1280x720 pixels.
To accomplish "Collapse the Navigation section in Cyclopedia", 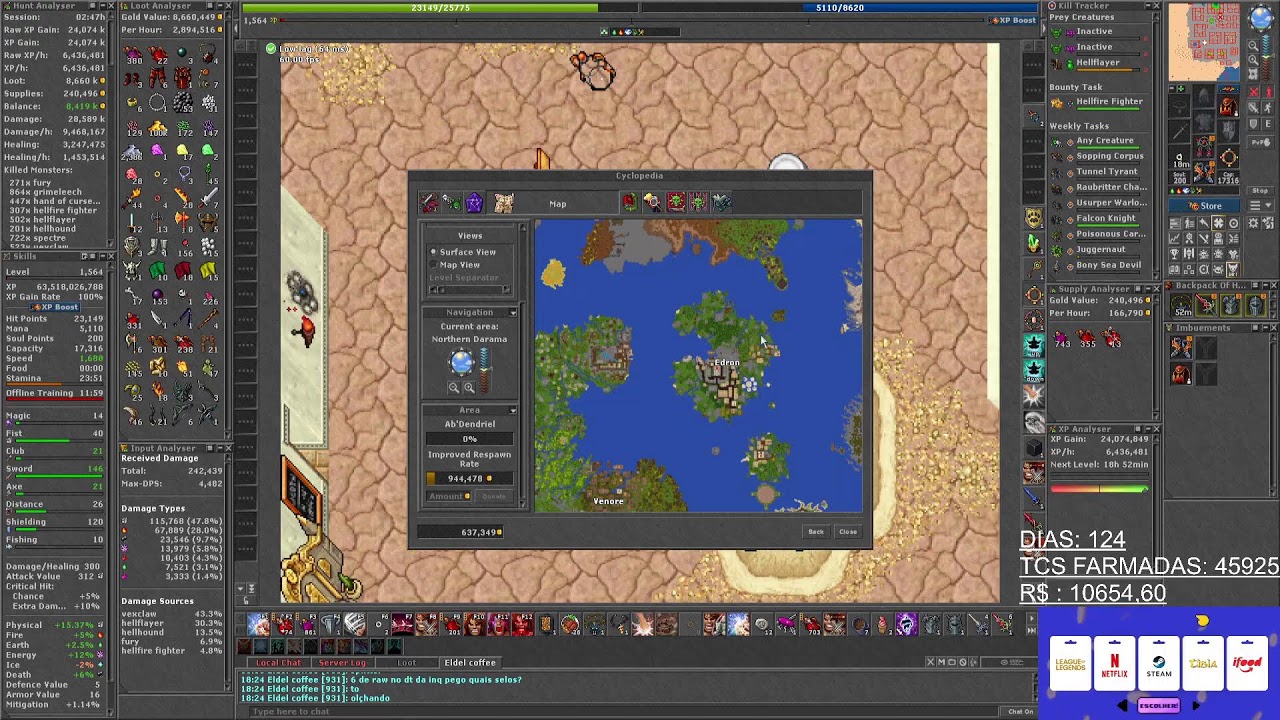I will [513, 313].
